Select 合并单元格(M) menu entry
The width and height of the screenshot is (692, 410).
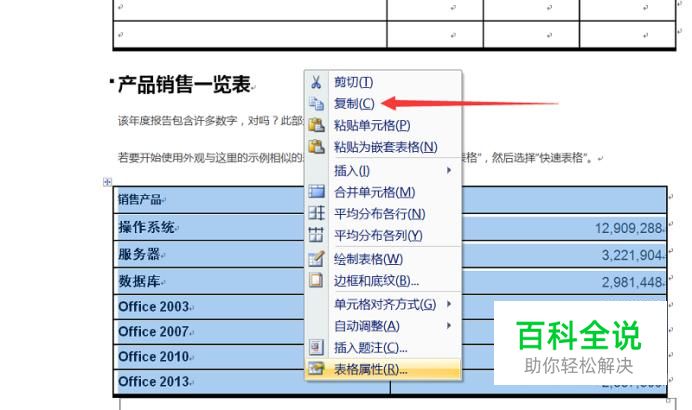point(383,192)
